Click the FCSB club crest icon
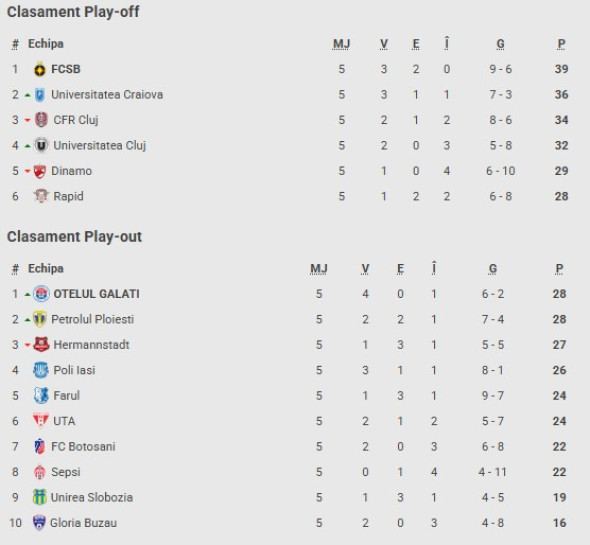 point(40,69)
